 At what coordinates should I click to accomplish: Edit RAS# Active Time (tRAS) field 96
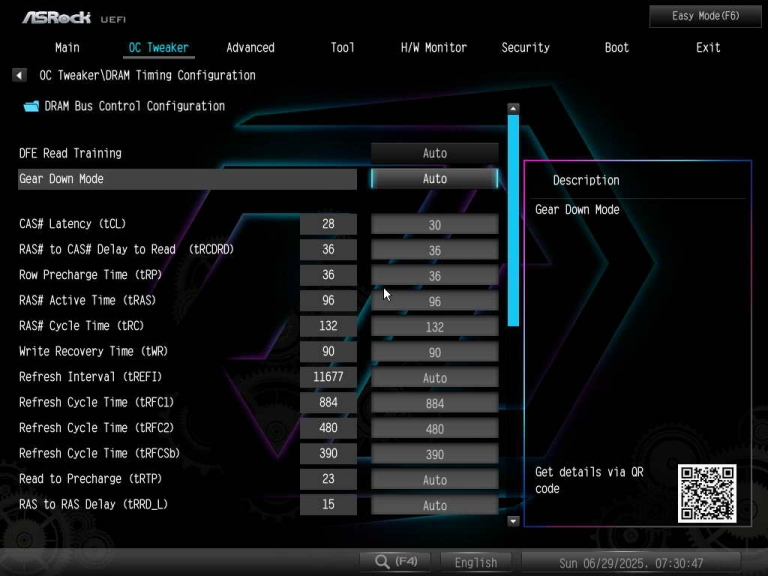(x=434, y=301)
